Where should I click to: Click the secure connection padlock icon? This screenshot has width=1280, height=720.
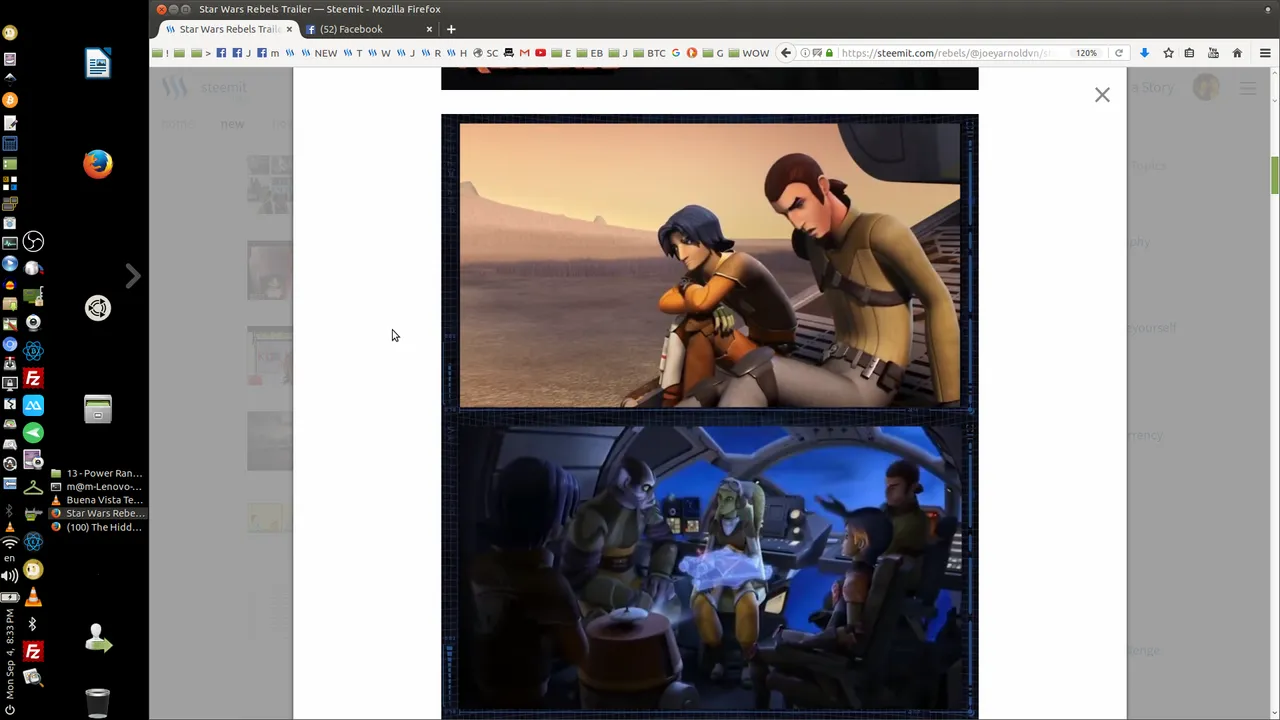tap(829, 53)
